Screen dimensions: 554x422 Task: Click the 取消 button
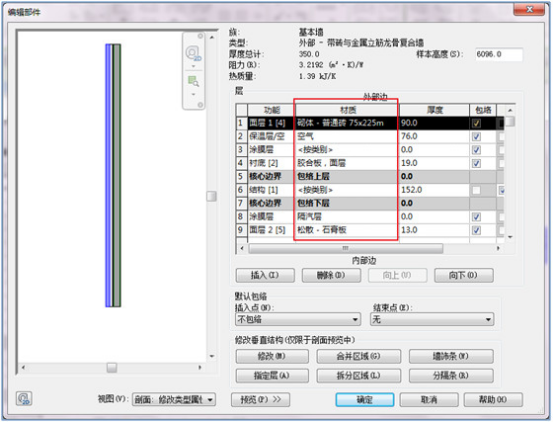click(429, 399)
